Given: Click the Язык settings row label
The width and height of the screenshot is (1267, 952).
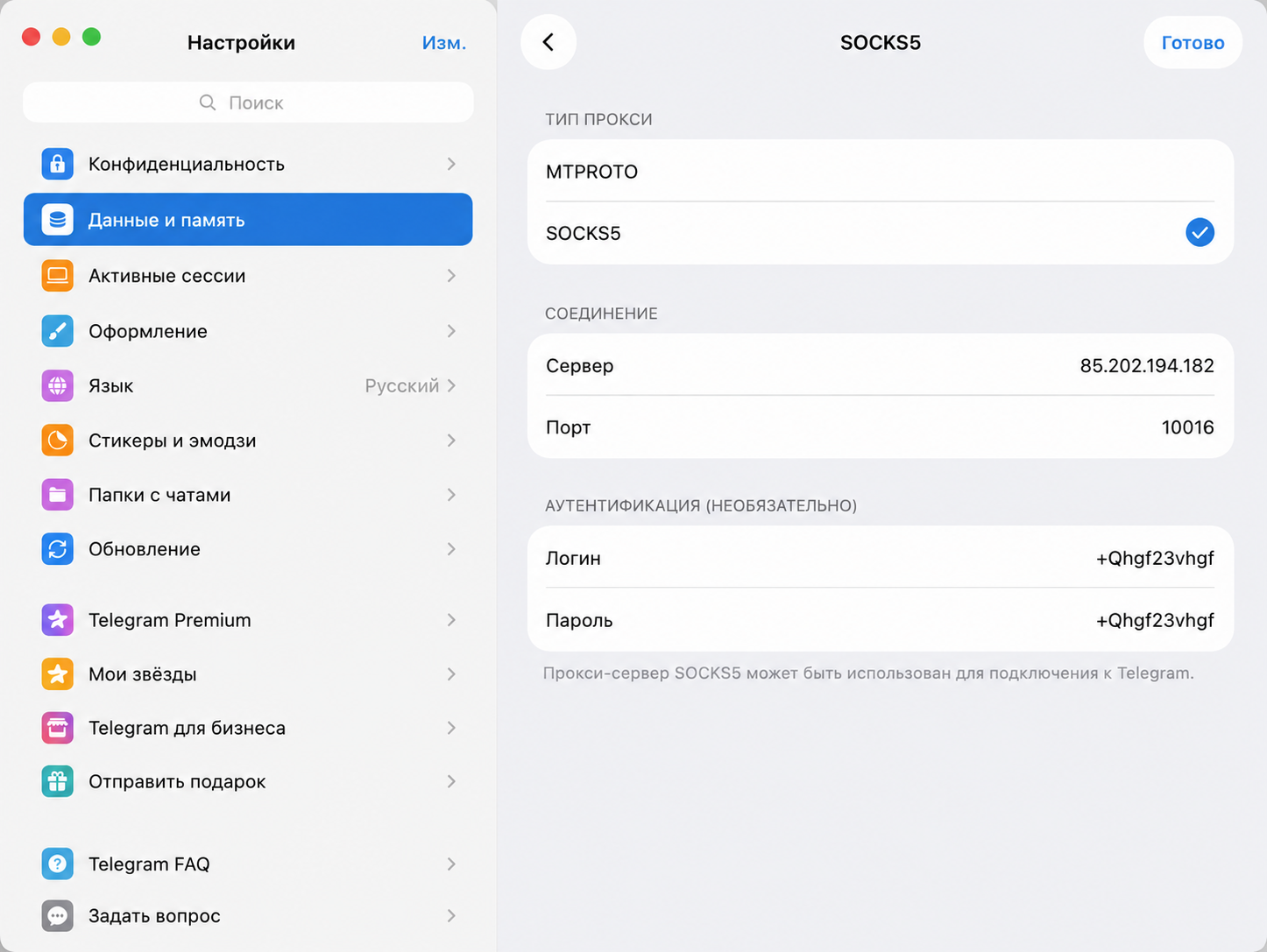Looking at the screenshot, I should coord(111,385).
